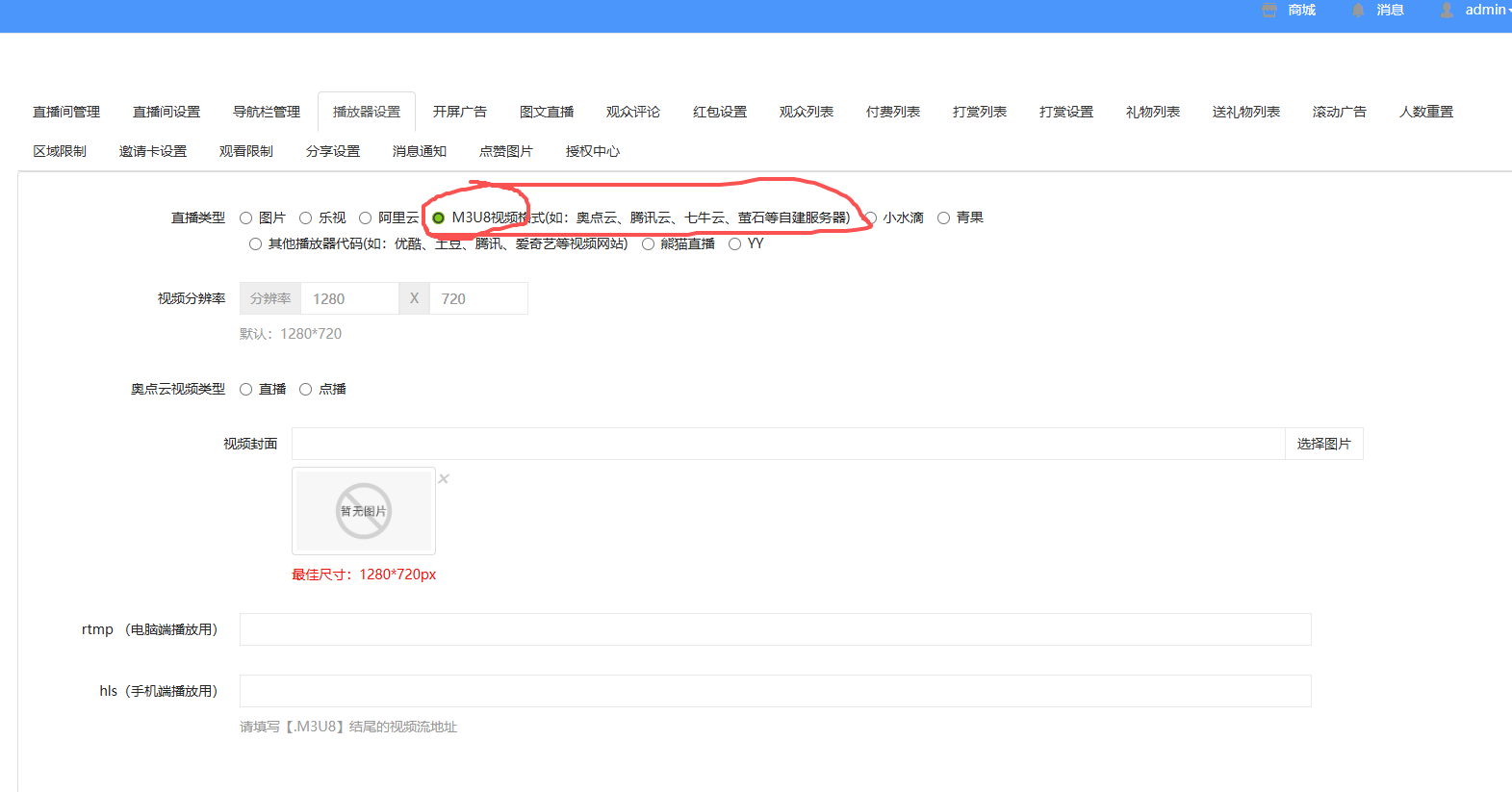Select the 阿里云 live type option
The width and height of the screenshot is (1512, 792).
tap(366, 218)
